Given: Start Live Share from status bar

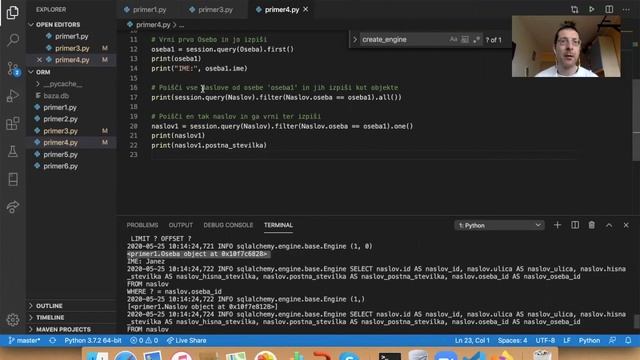Looking at the screenshot, I should pos(186,340).
